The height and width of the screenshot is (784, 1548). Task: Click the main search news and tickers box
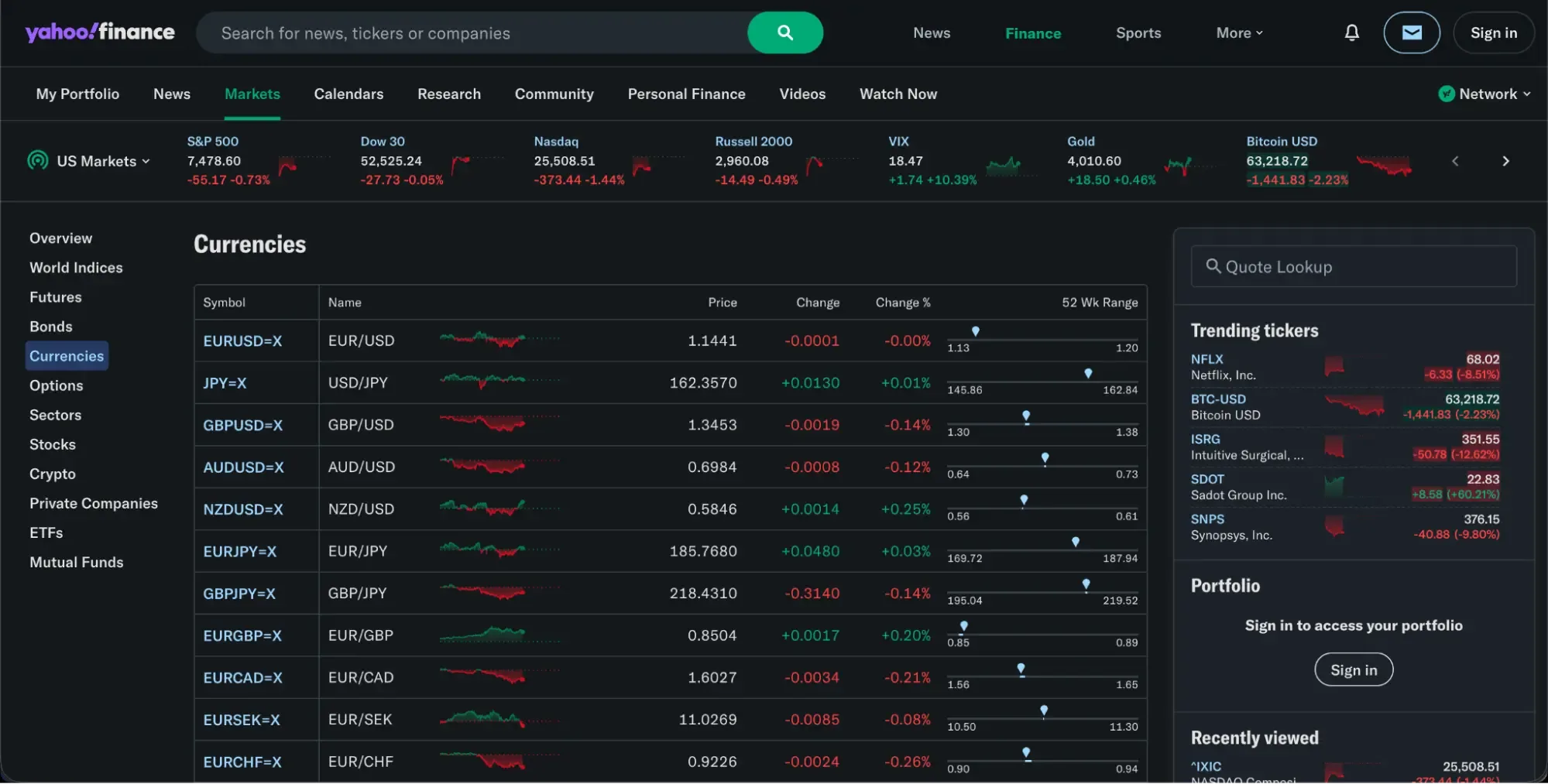click(472, 33)
